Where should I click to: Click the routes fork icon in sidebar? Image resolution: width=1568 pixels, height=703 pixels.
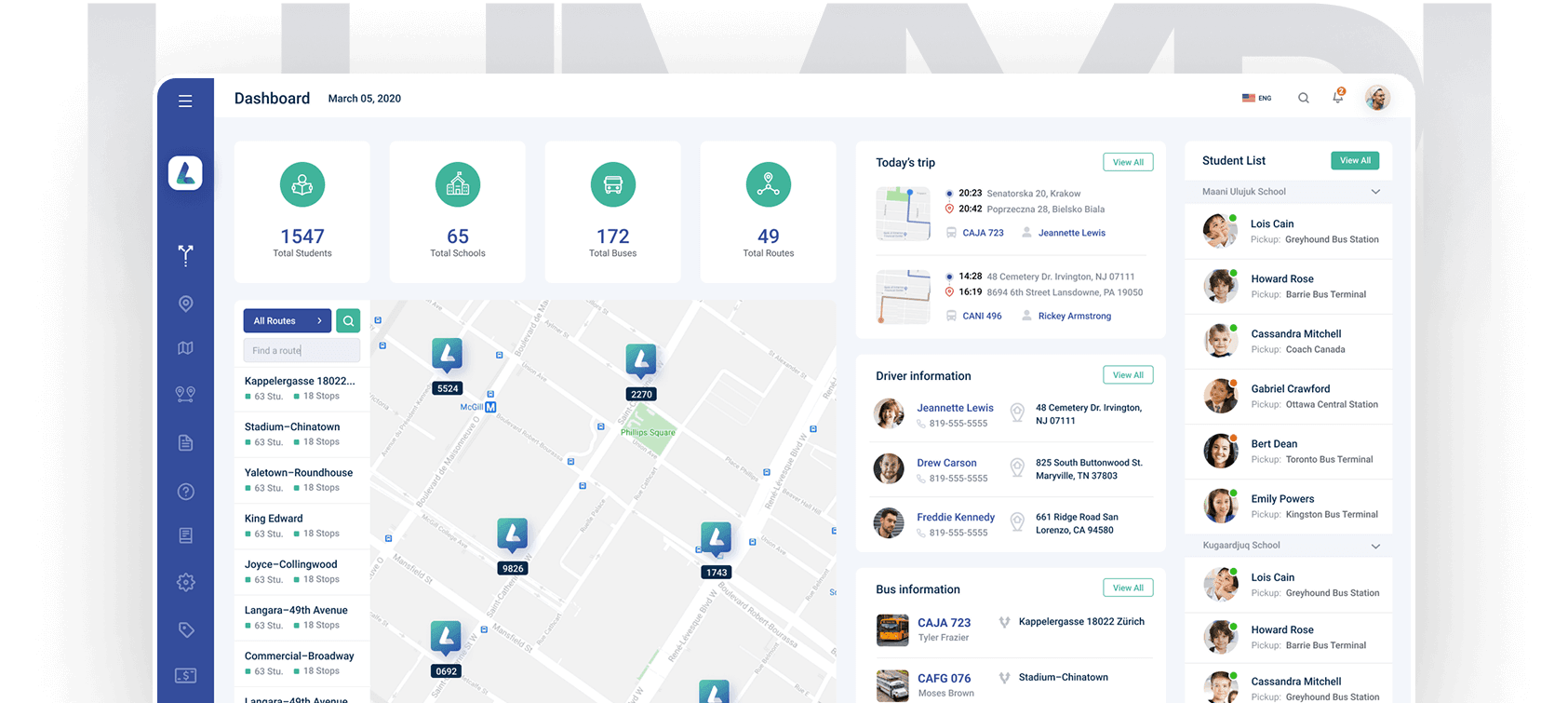coord(186,255)
